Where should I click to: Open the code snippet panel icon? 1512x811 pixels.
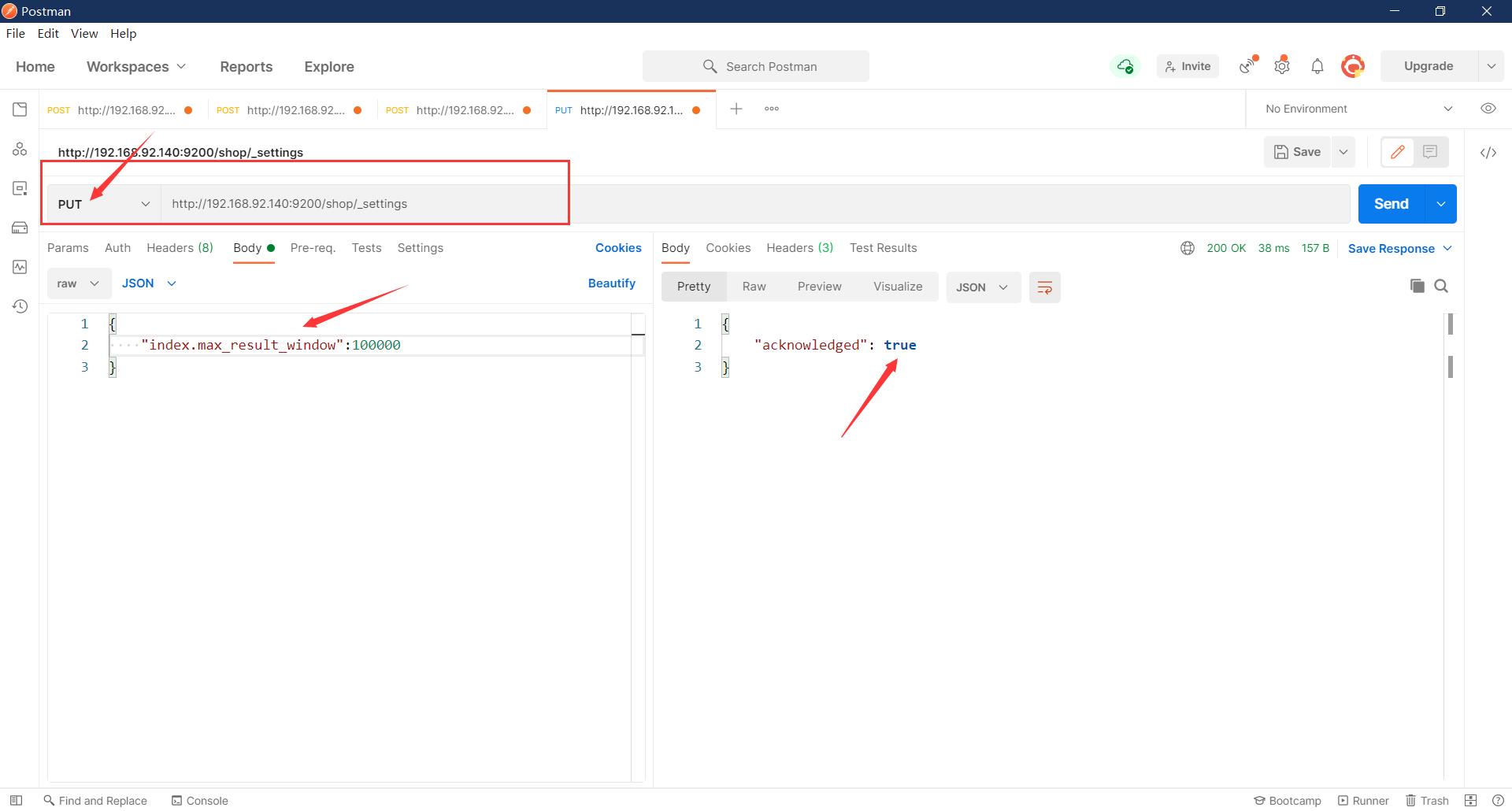click(x=1488, y=153)
